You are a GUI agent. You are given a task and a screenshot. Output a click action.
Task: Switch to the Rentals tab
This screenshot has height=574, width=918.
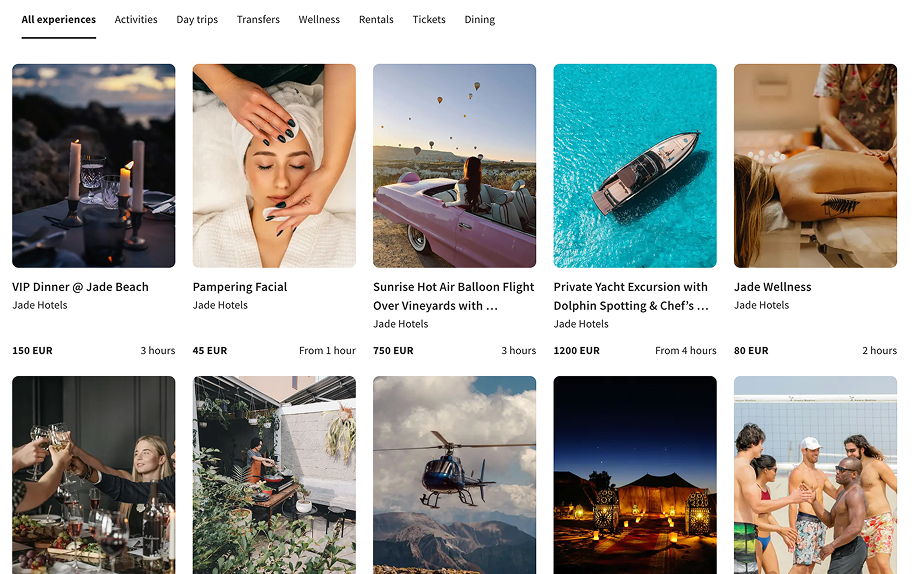[376, 20]
